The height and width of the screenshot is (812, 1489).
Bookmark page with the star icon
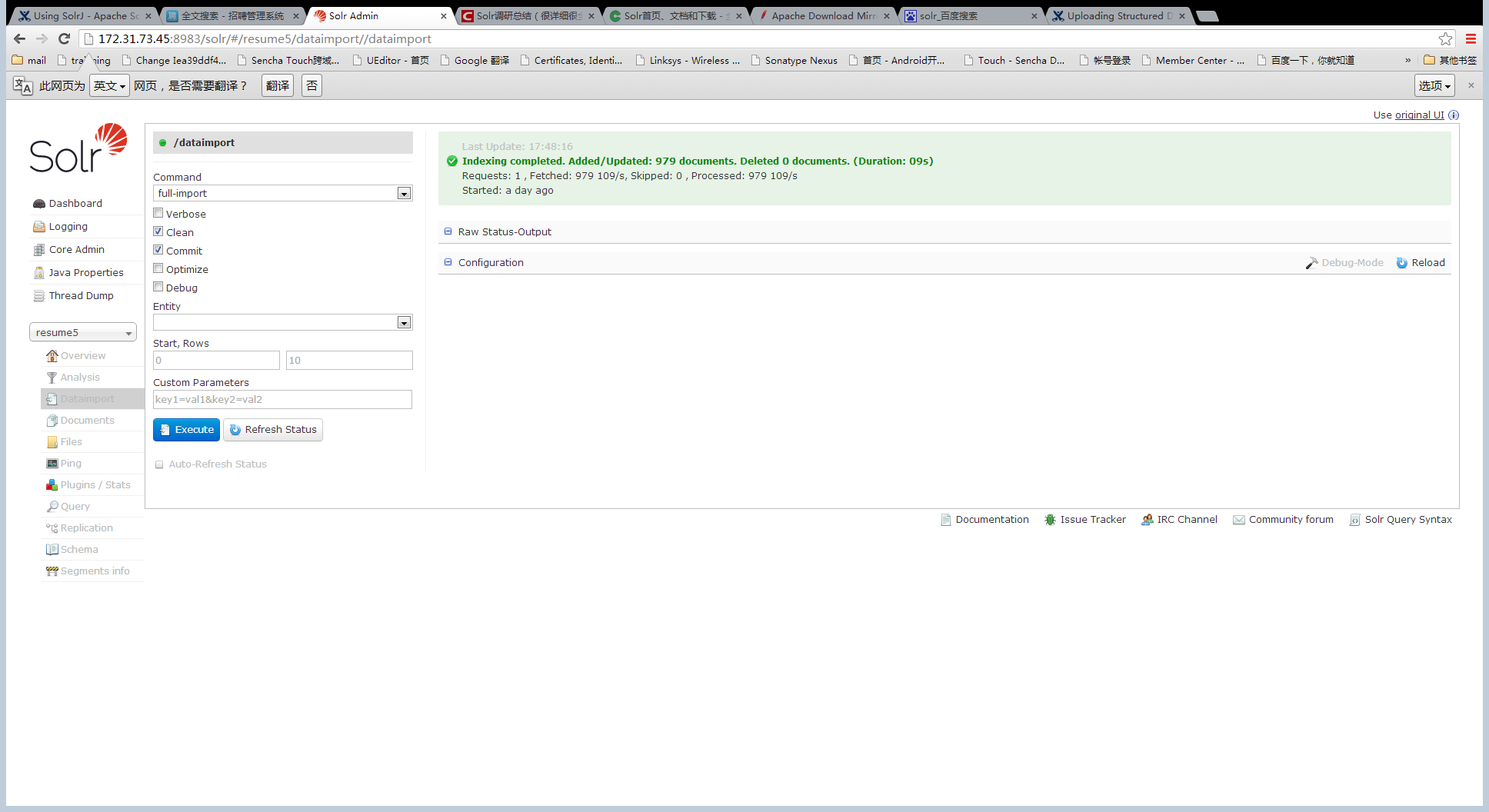1445,39
